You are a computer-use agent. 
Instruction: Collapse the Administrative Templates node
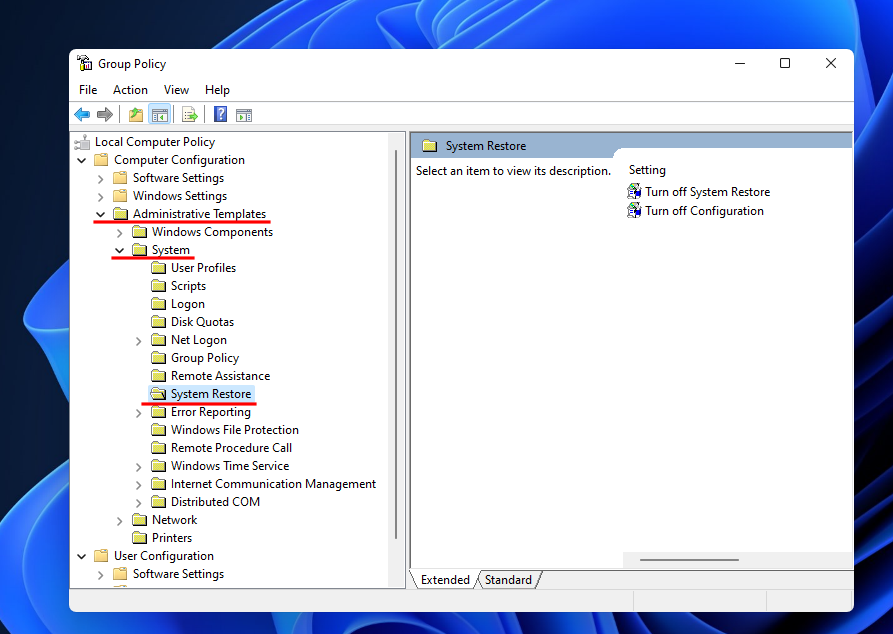click(100, 214)
